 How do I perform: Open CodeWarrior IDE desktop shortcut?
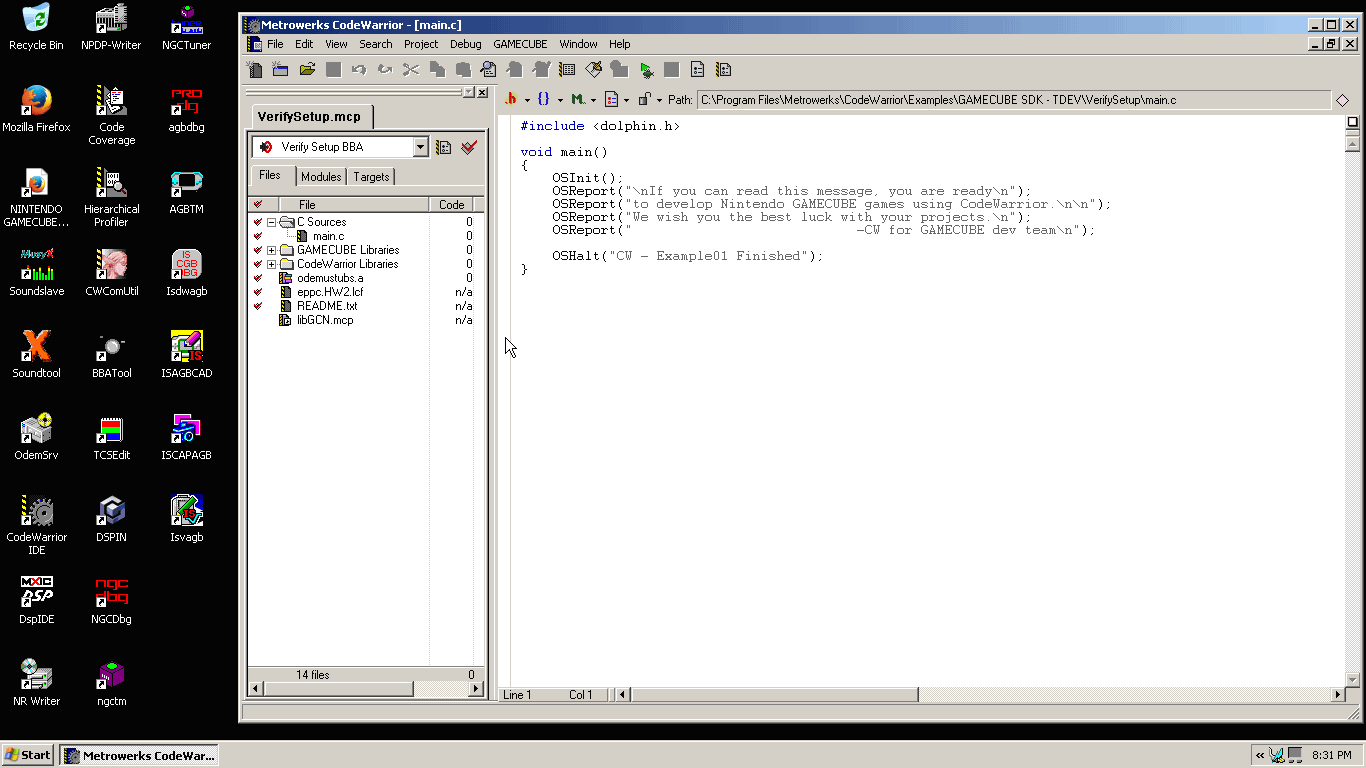pos(37,522)
